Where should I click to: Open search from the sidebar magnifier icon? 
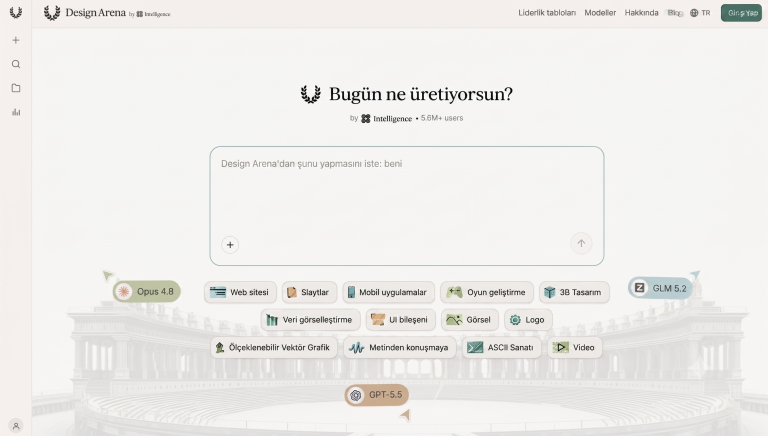[16, 64]
